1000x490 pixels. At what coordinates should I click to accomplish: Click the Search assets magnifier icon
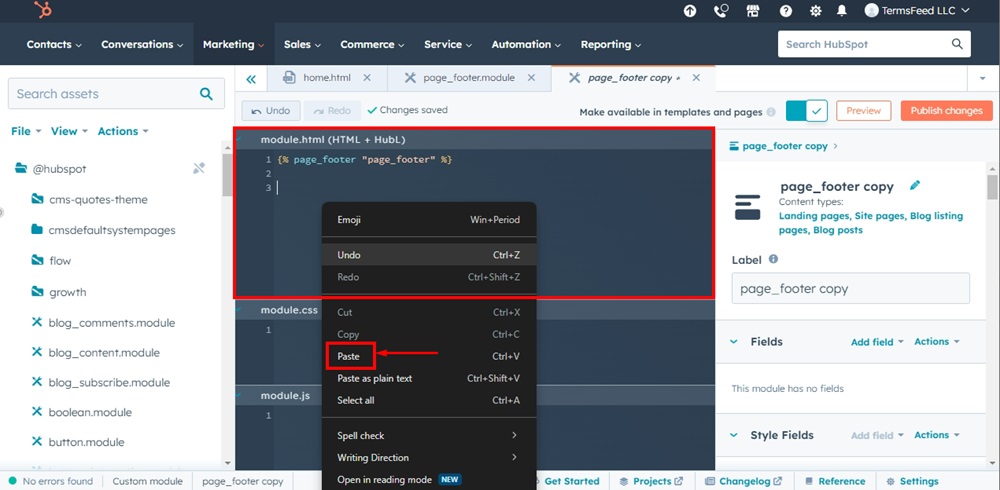click(x=206, y=94)
